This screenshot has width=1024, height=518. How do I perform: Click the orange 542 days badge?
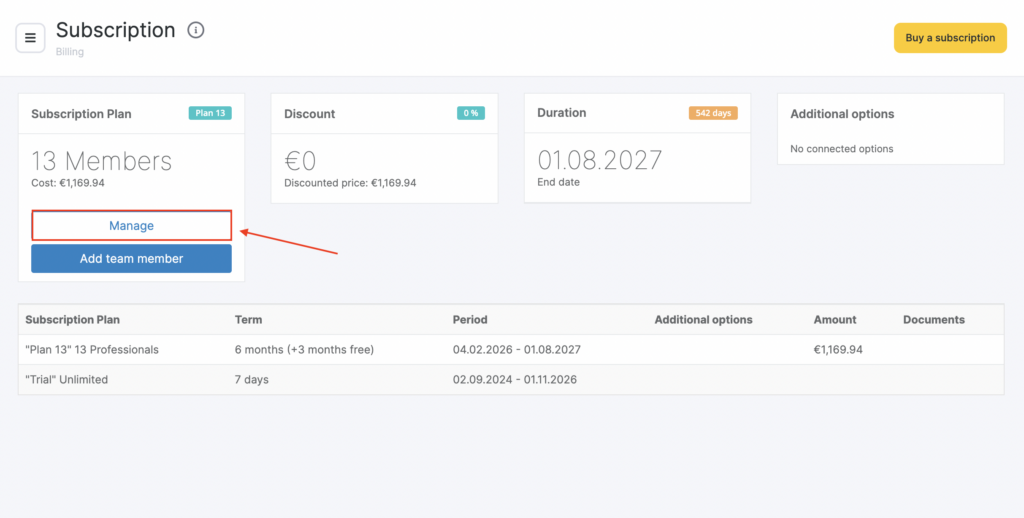coord(713,113)
